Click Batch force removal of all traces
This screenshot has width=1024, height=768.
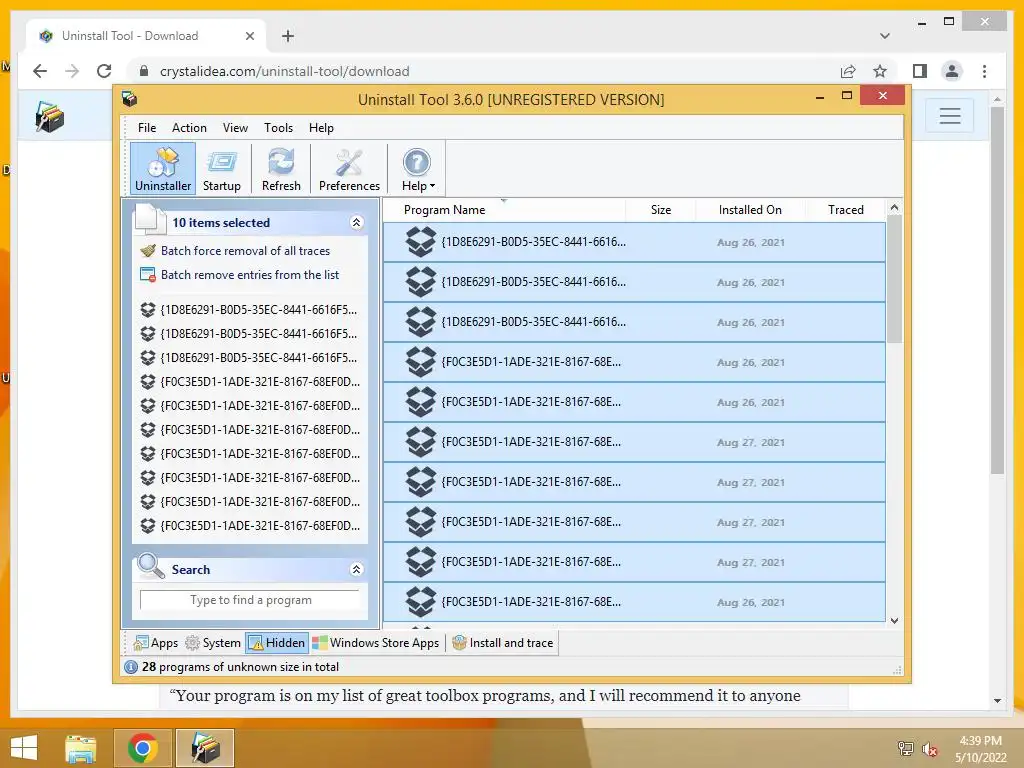coord(246,251)
